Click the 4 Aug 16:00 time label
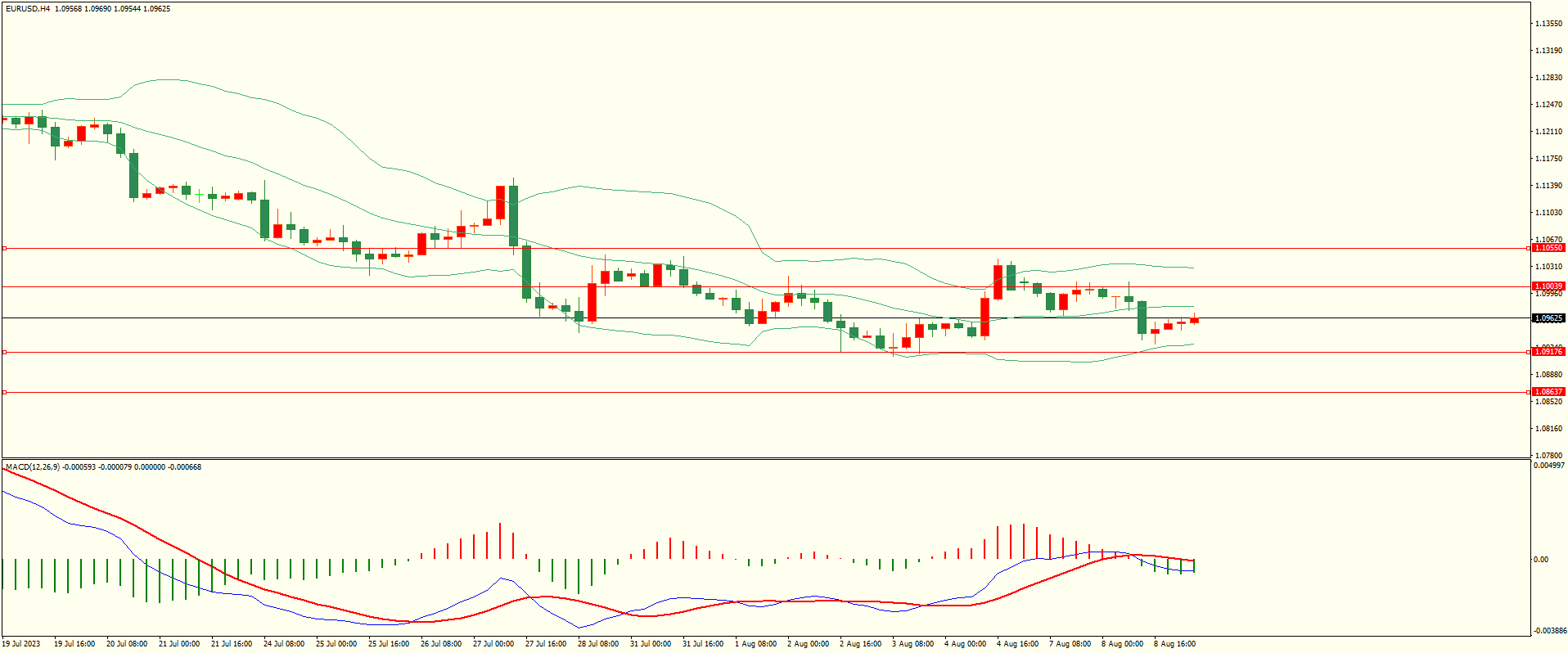 coord(1017,644)
